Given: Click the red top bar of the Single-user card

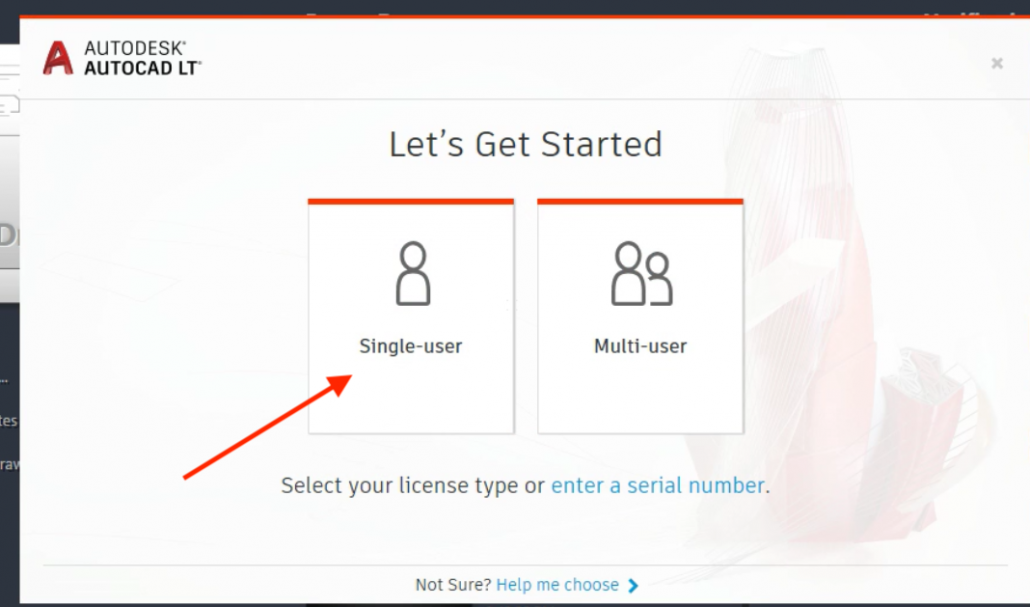Looking at the screenshot, I should (411, 202).
